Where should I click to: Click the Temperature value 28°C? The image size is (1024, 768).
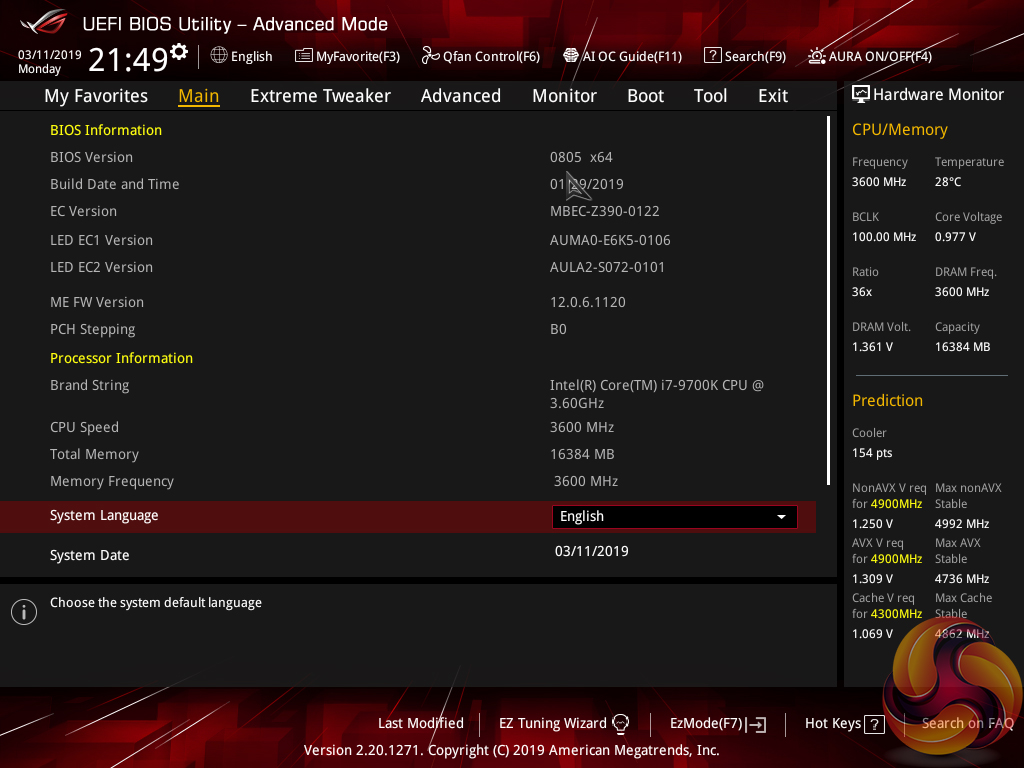pos(948,182)
